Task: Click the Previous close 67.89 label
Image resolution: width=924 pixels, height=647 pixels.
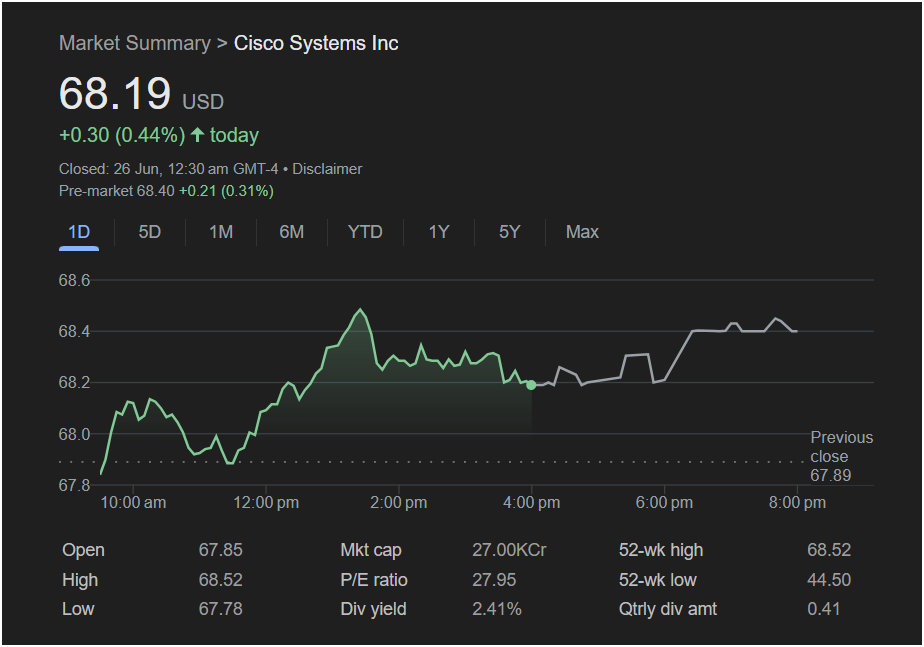Action: [x=842, y=456]
